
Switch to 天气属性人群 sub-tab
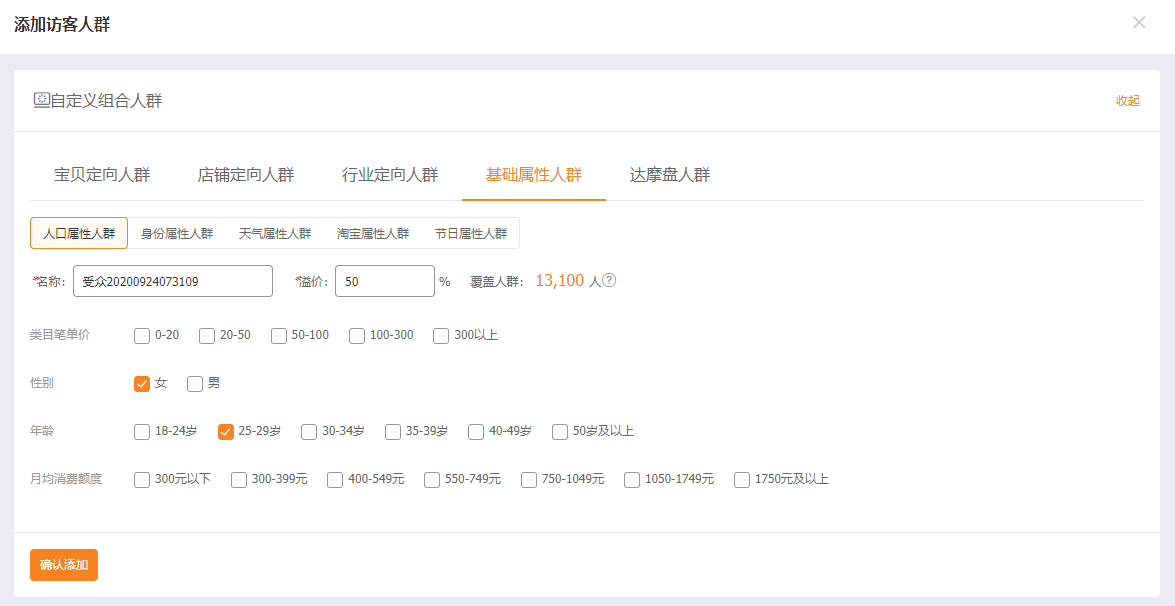(275, 234)
